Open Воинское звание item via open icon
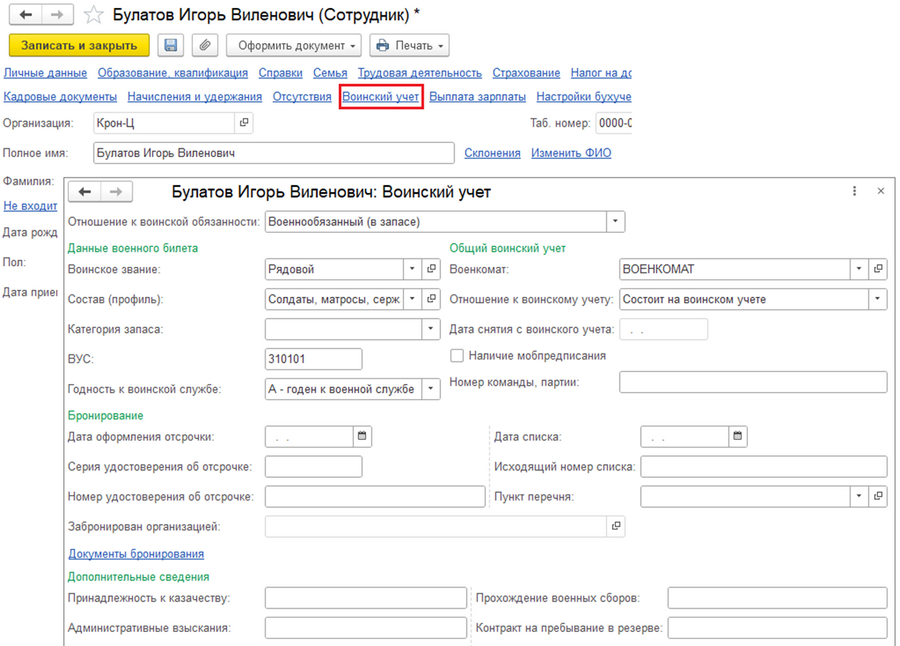 pyautogui.click(x=431, y=269)
